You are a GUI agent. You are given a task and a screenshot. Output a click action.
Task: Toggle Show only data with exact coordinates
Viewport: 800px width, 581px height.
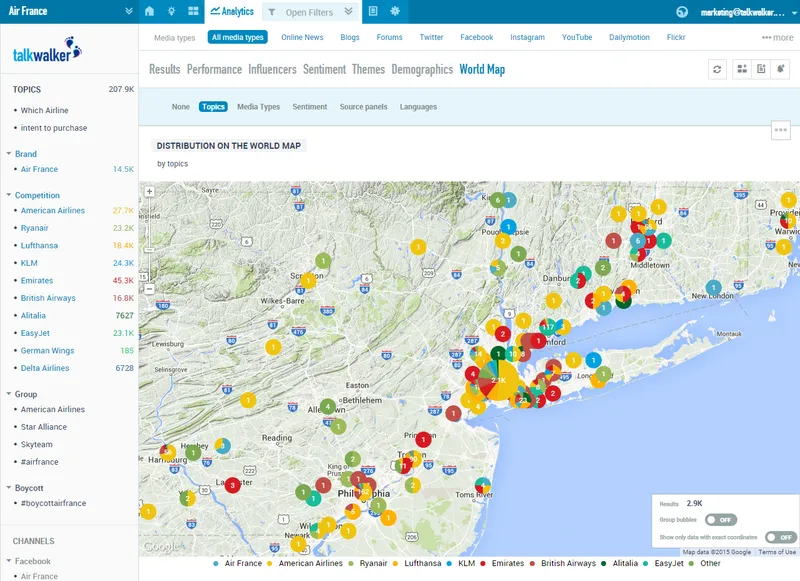click(x=781, y=537)
